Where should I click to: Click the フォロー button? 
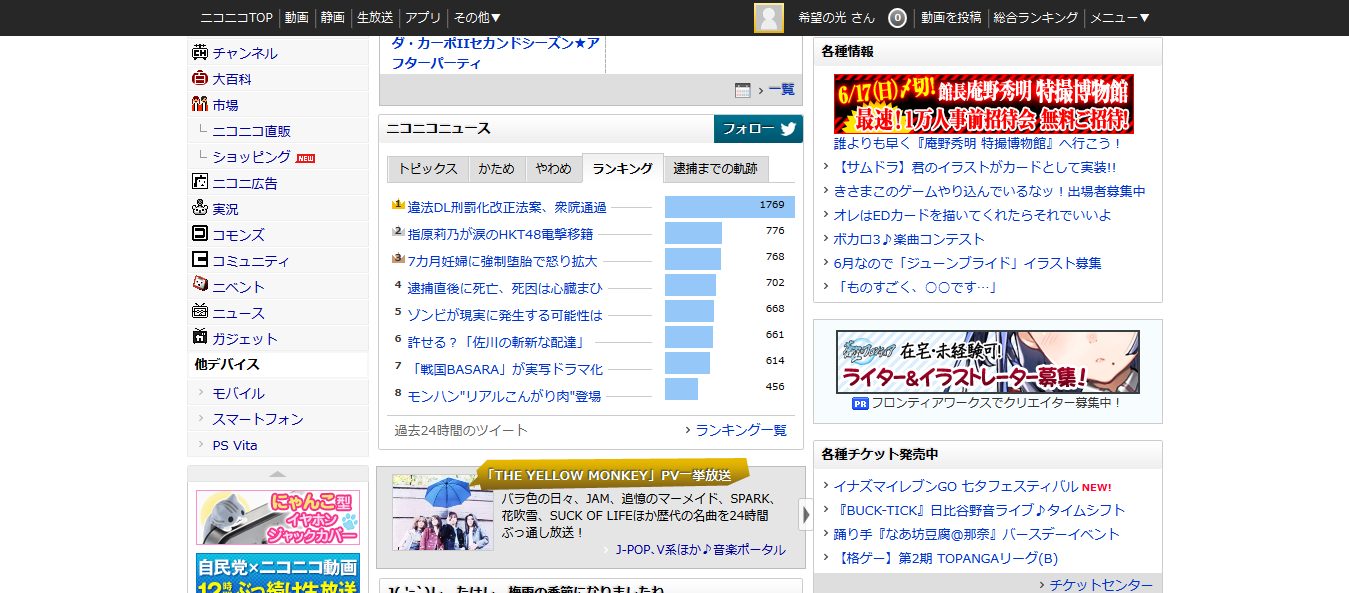click(x=758, y=129)
